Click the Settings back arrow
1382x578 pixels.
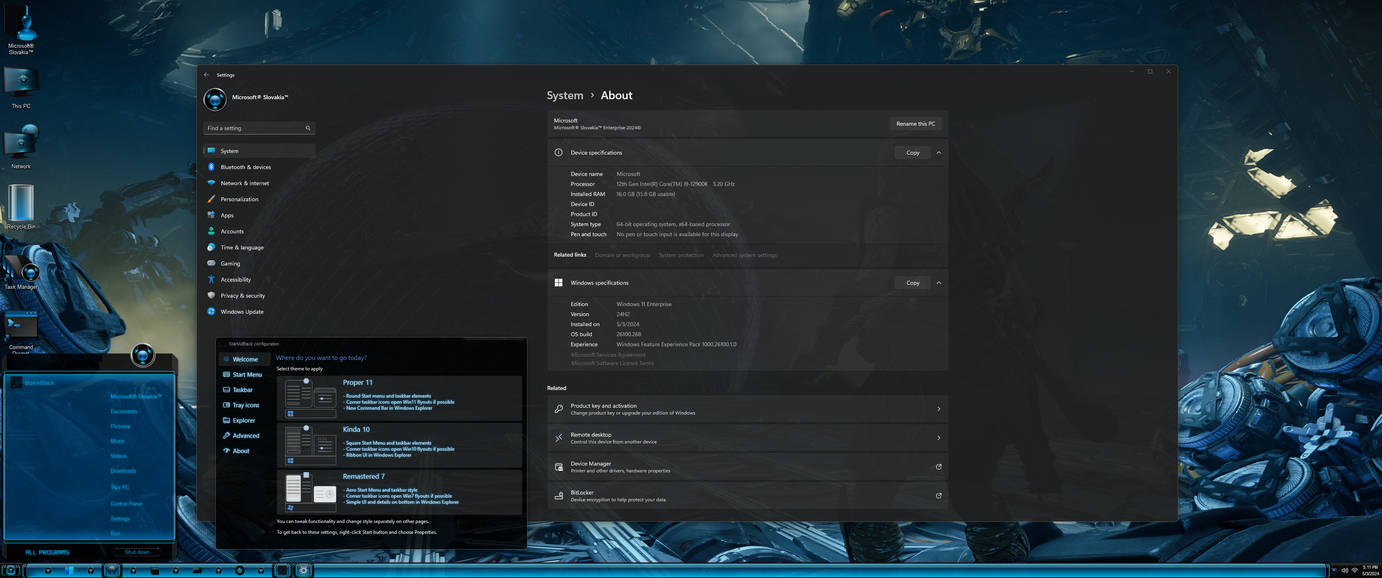coord(207,75)
